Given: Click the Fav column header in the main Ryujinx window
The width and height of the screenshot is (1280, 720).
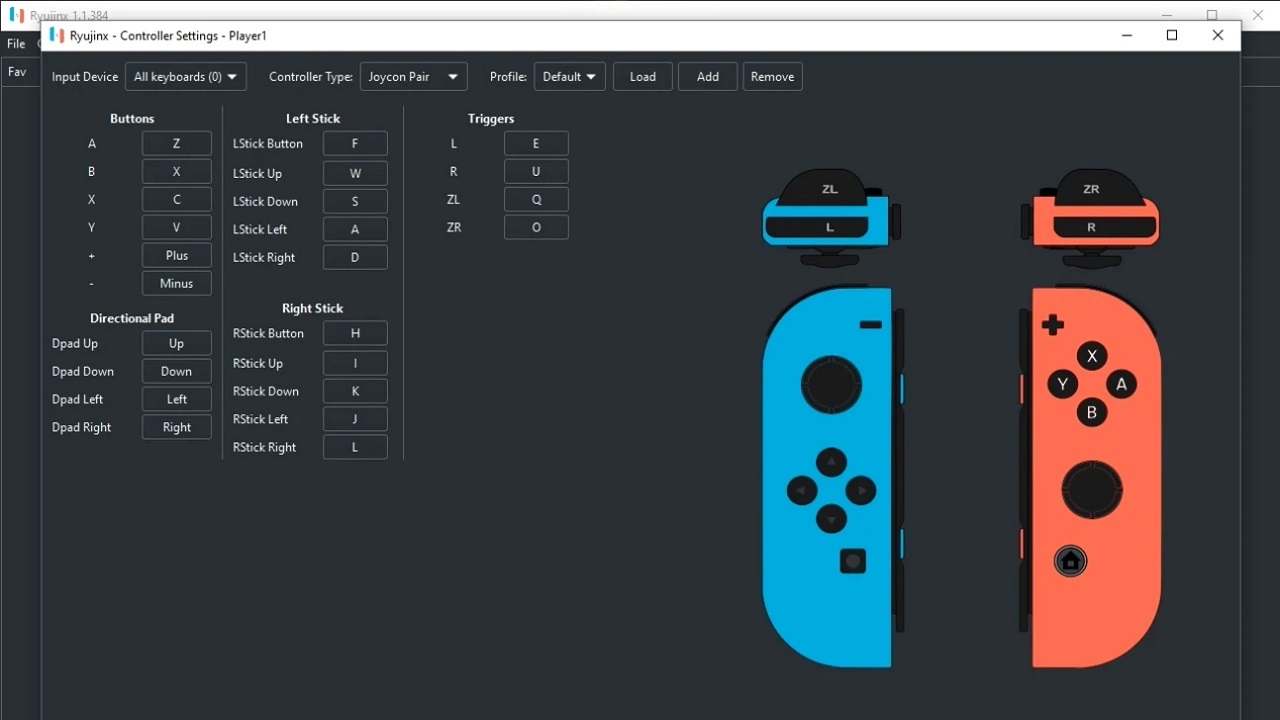Looking at the screenshot, I should coord(17,72).
